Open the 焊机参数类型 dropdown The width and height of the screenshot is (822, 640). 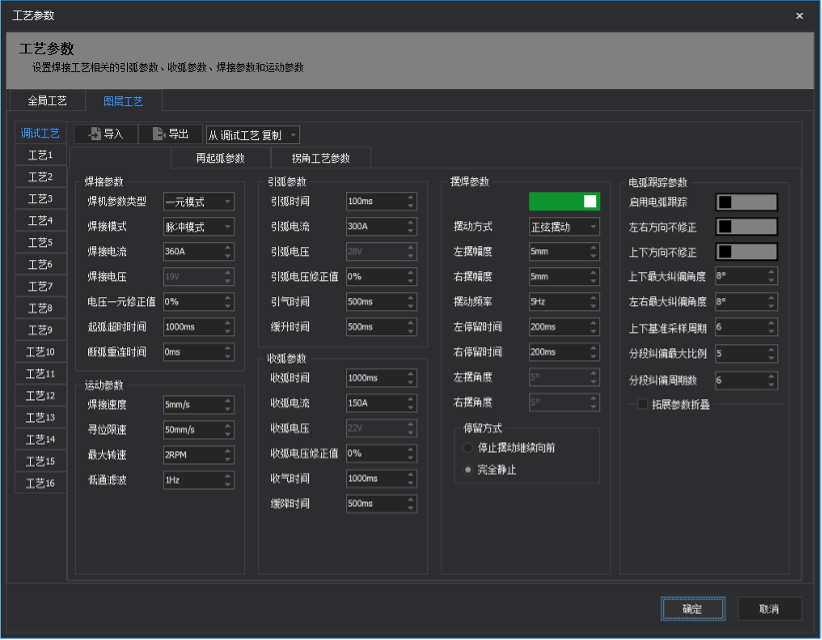click(x=198, y=202)
